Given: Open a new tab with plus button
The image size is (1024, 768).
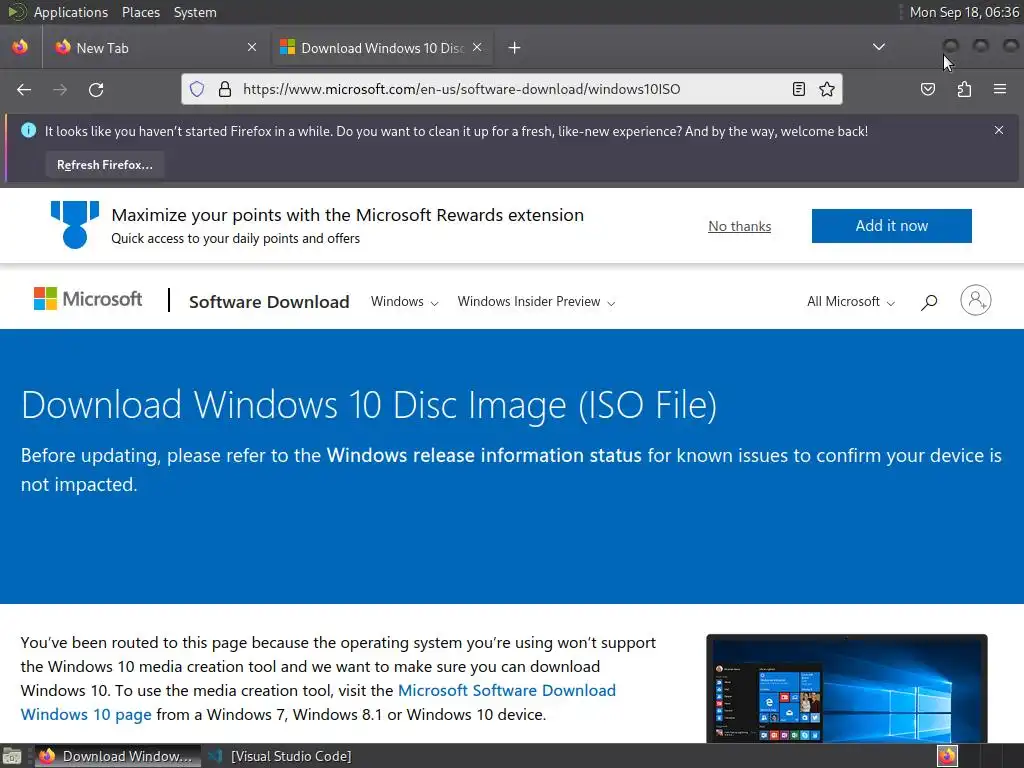Looking at the screenshot, I should [515, 48].
